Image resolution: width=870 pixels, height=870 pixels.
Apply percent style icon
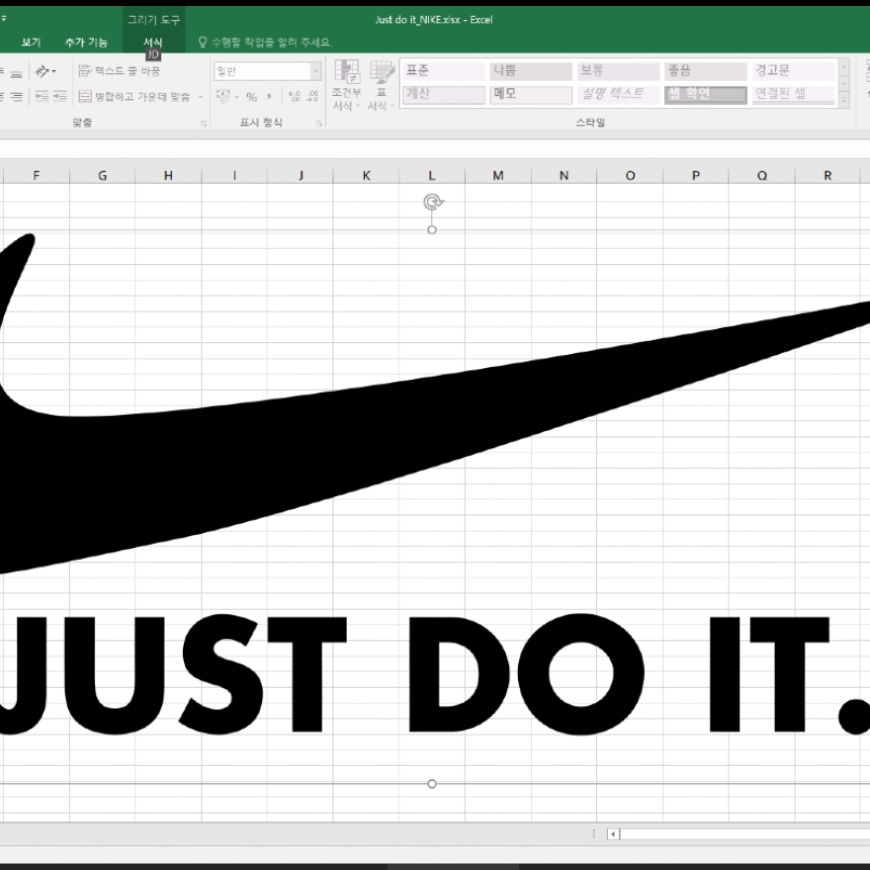(251, 97)
